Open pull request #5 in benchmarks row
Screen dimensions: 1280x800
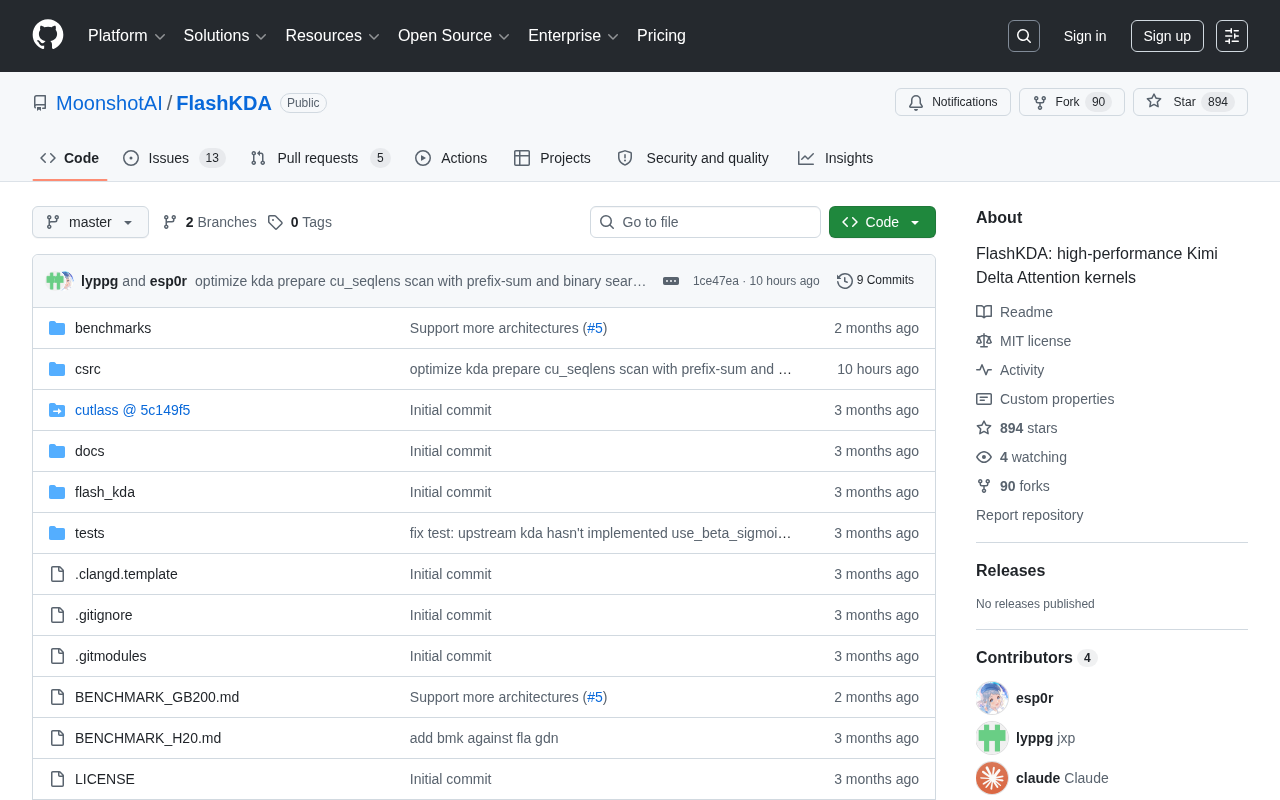tap(595, 328)
